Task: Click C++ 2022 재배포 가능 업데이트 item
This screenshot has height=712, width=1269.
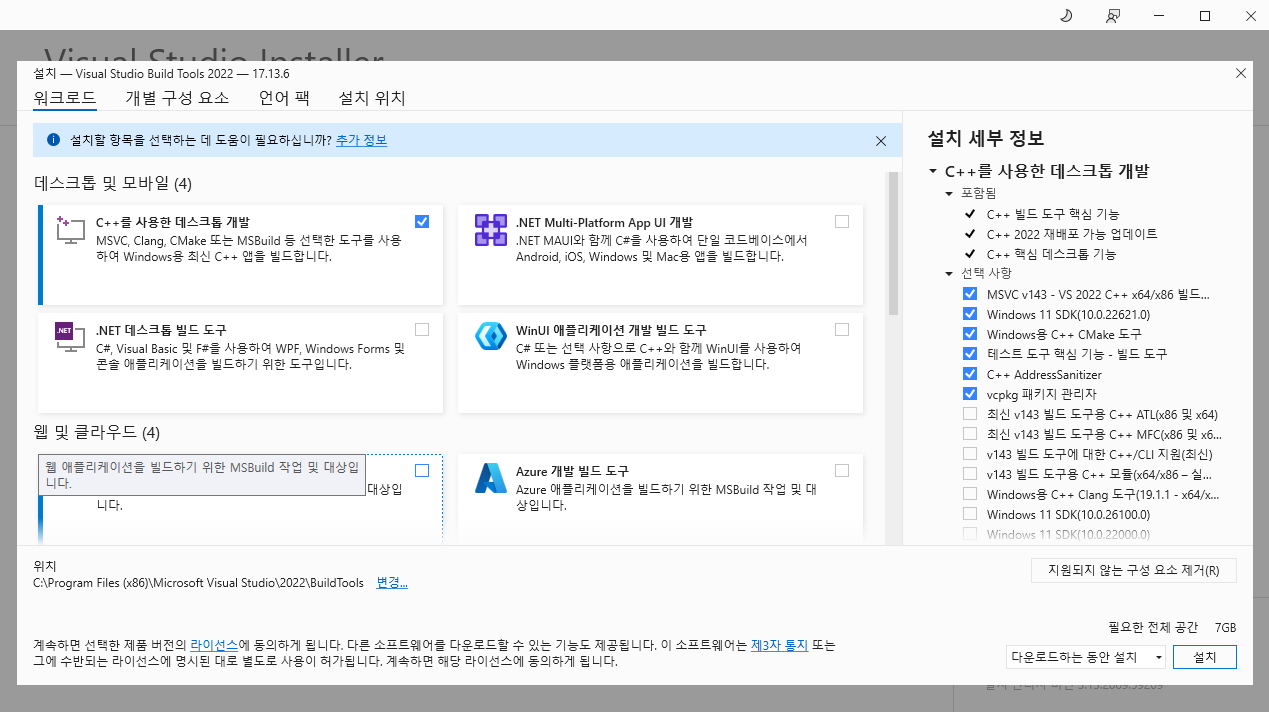Action: pos(1072,234)
